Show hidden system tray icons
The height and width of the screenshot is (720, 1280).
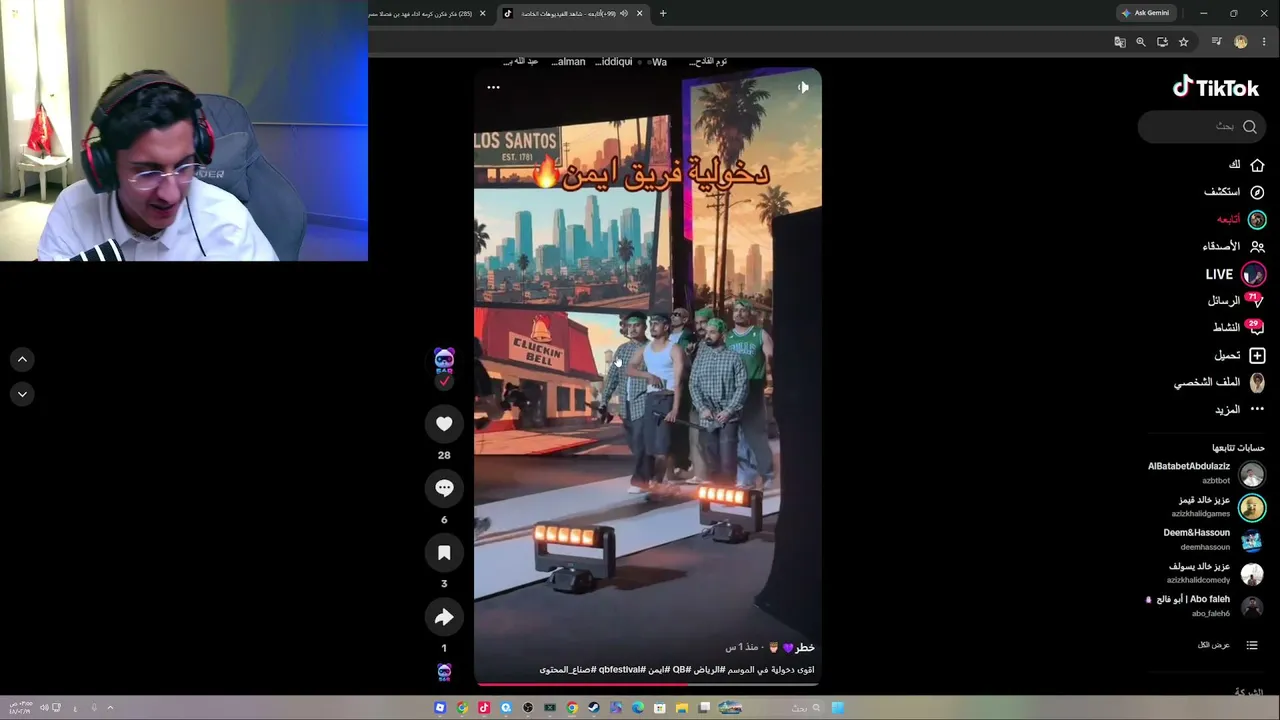110,708
